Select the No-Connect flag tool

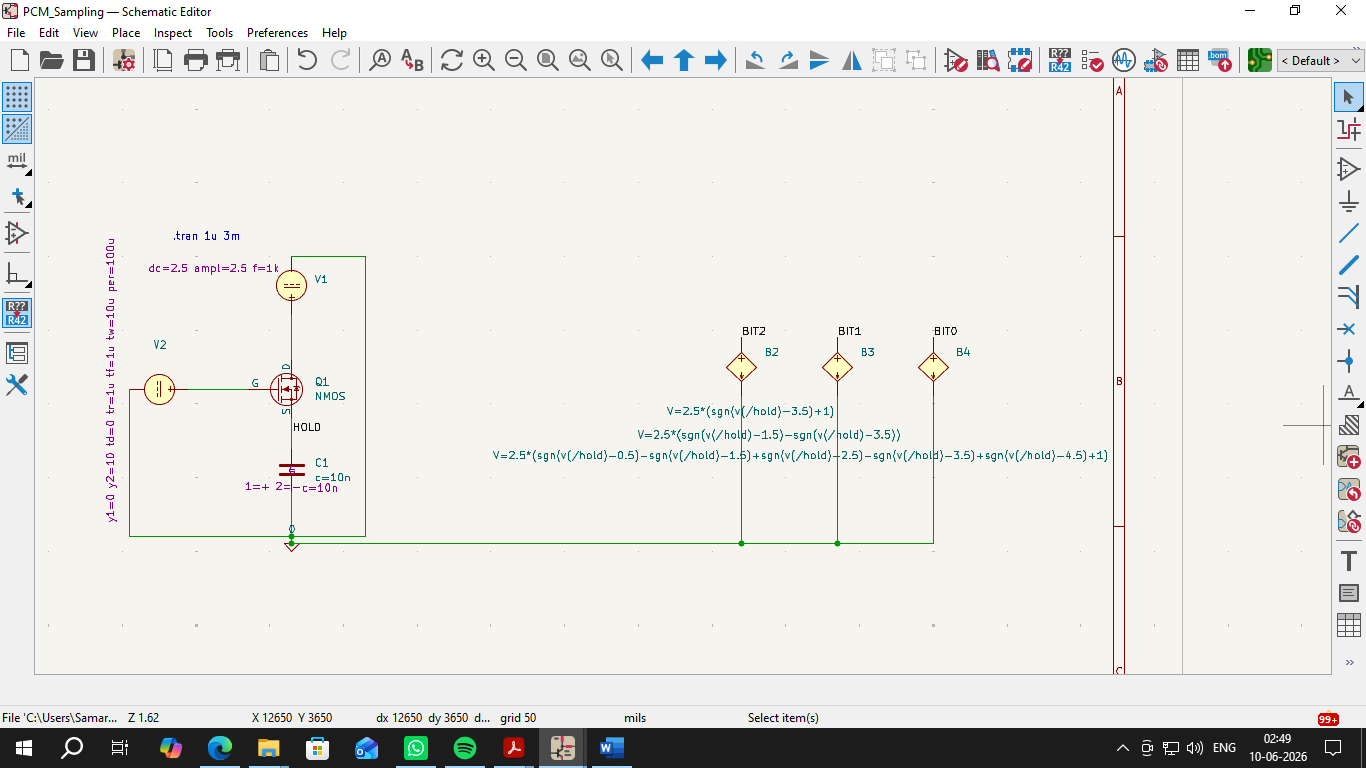[1349, 329]
